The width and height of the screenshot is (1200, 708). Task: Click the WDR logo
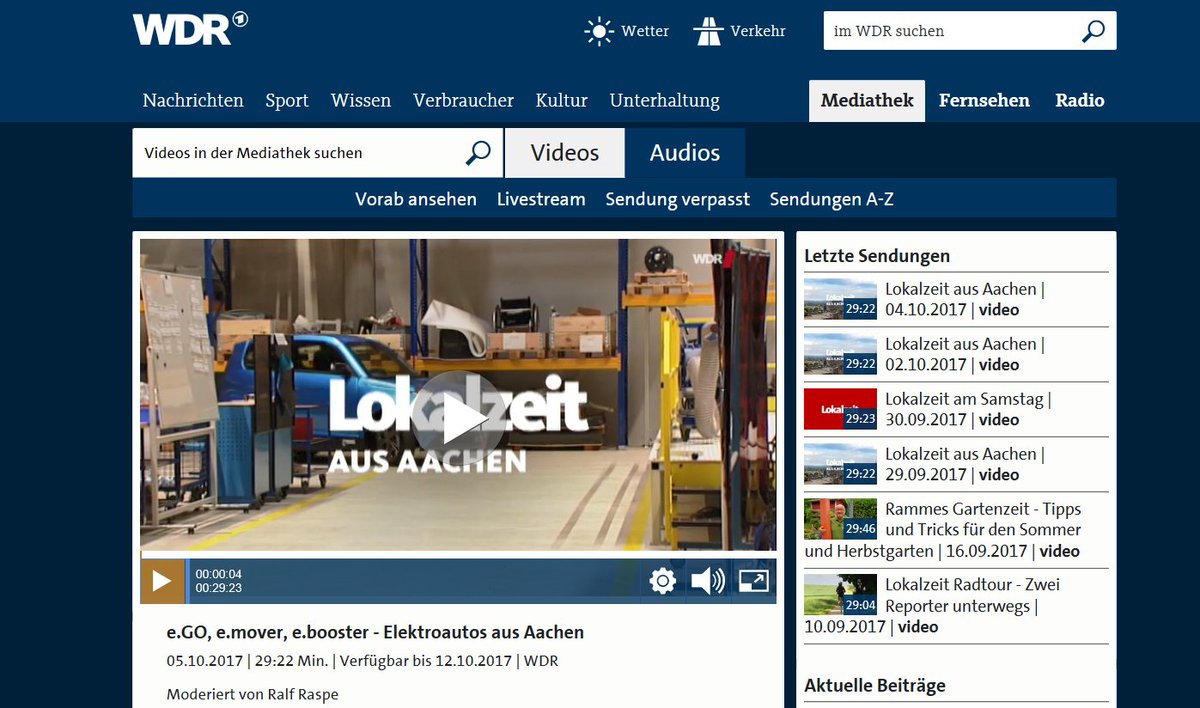point(190,29)
